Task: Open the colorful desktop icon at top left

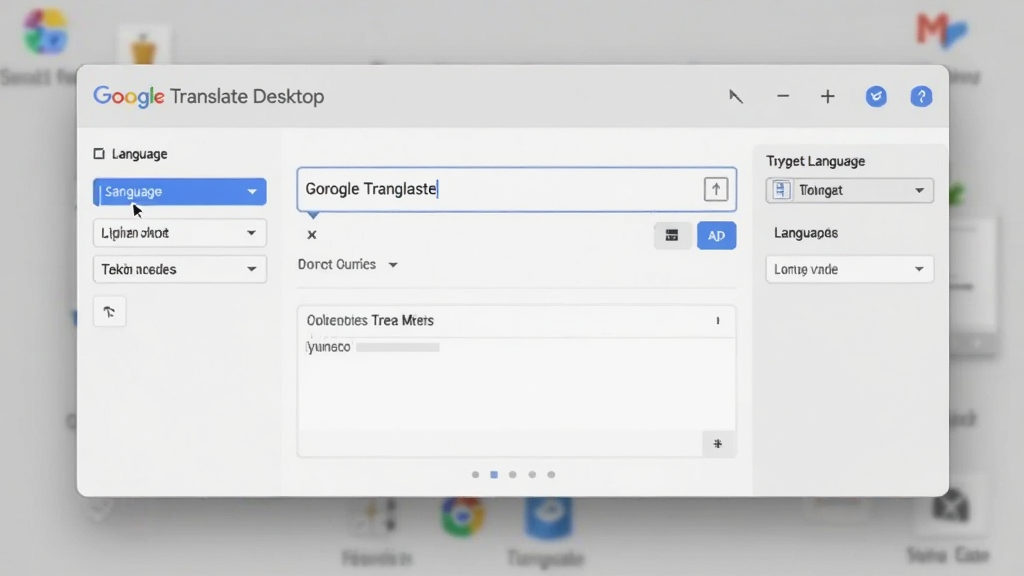Action: [x=46, y=31]
